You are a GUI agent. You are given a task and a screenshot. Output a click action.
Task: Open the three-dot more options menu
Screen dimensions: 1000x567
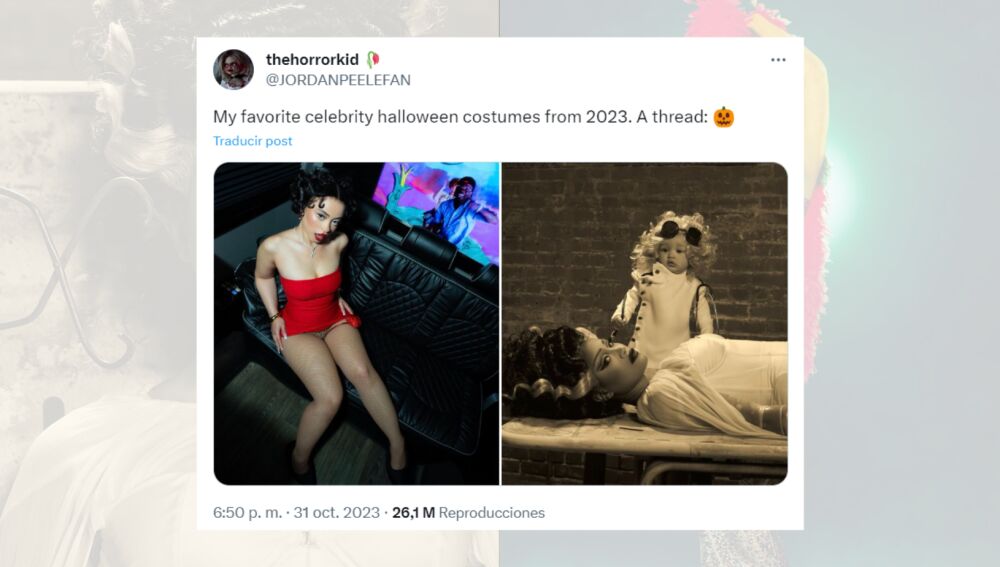(x=777, y=60)
